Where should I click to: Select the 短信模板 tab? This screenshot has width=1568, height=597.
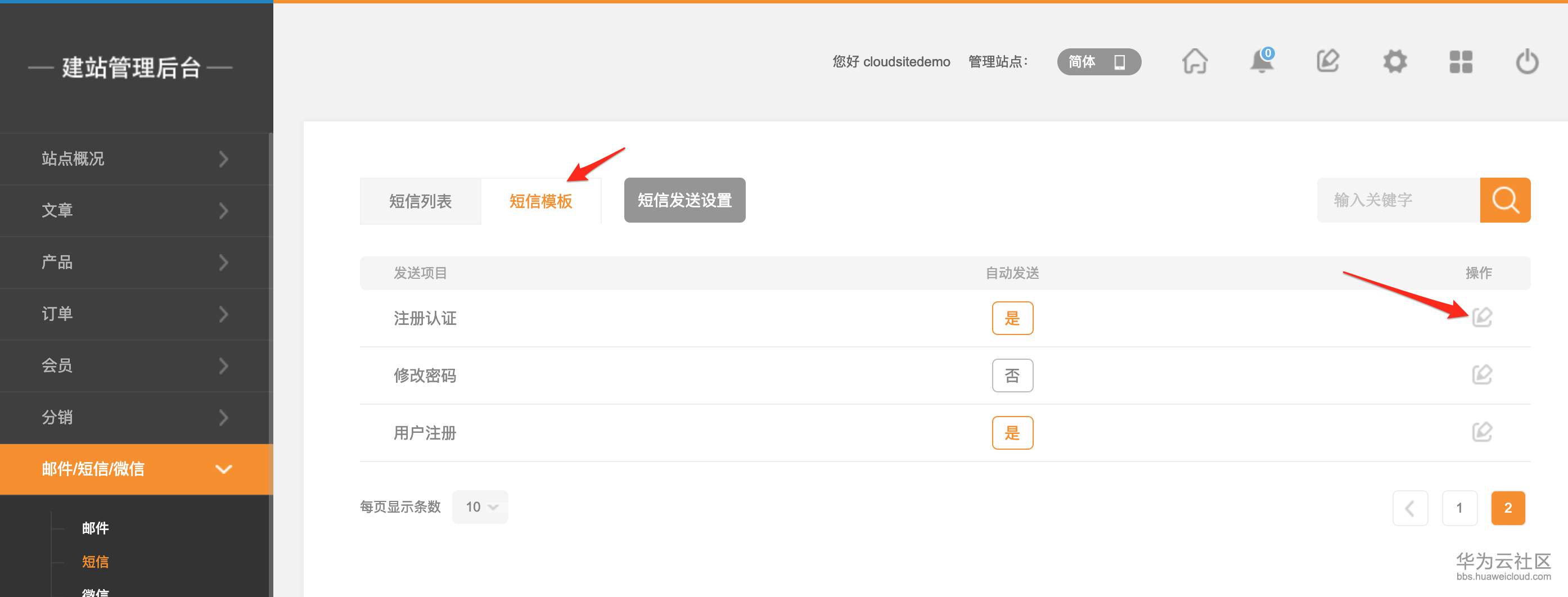click(540, 201)
